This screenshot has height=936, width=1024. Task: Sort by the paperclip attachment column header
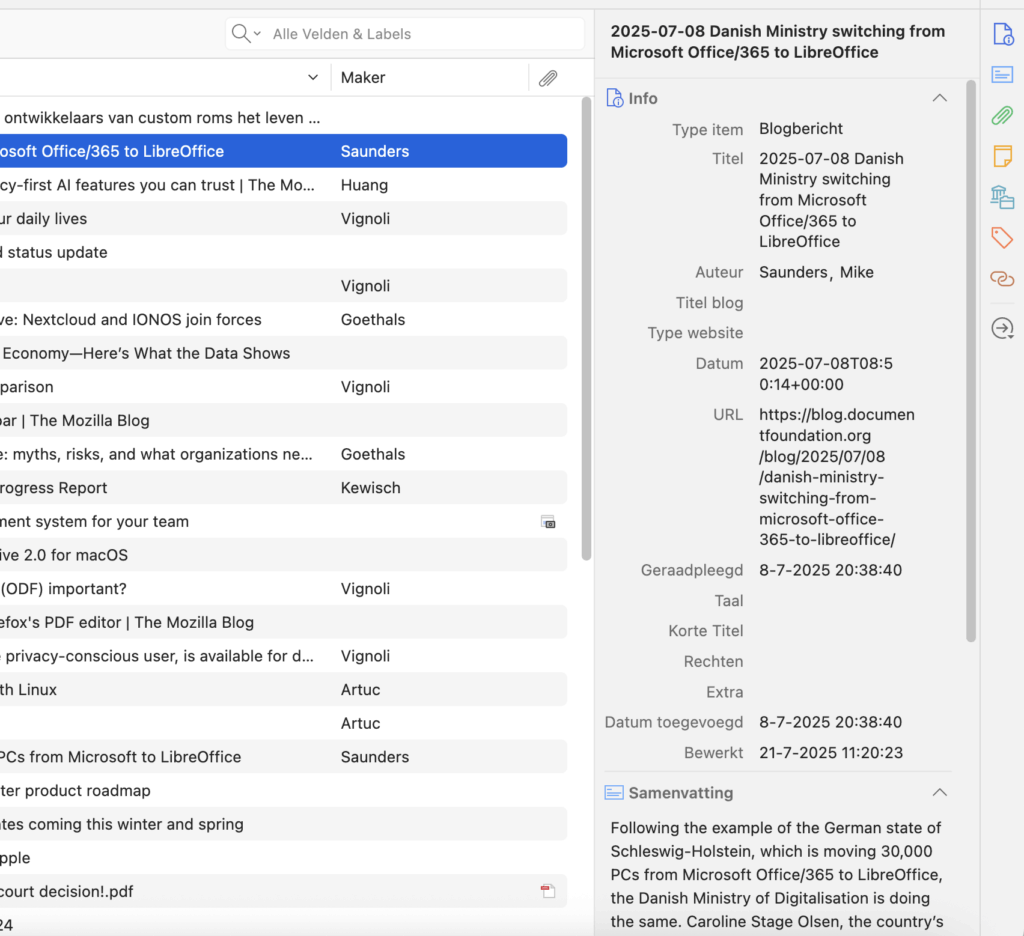pyautogui.click(x=548, y=78)
